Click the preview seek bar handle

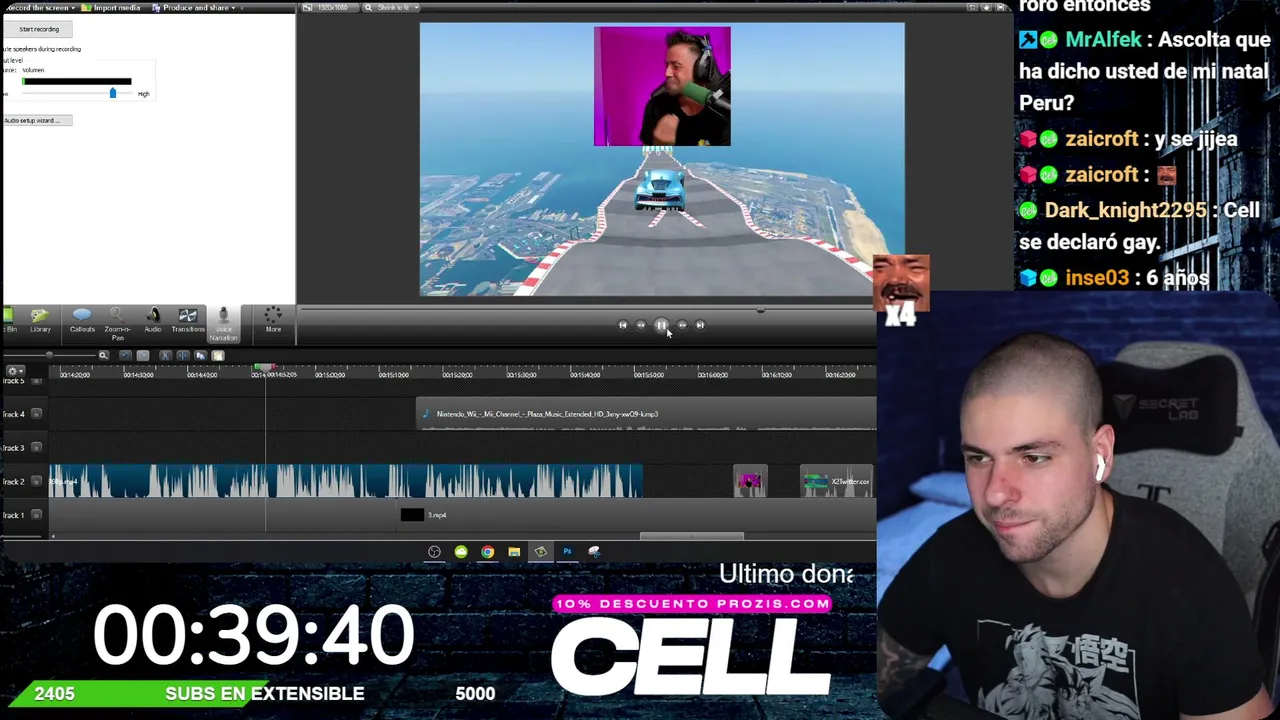761,310
